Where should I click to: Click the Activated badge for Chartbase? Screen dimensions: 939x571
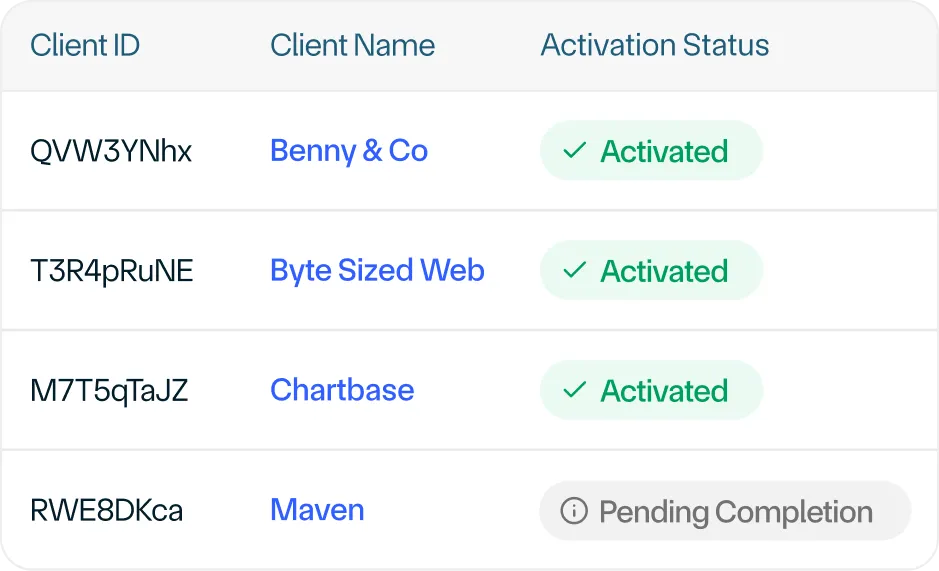point(652,390)
